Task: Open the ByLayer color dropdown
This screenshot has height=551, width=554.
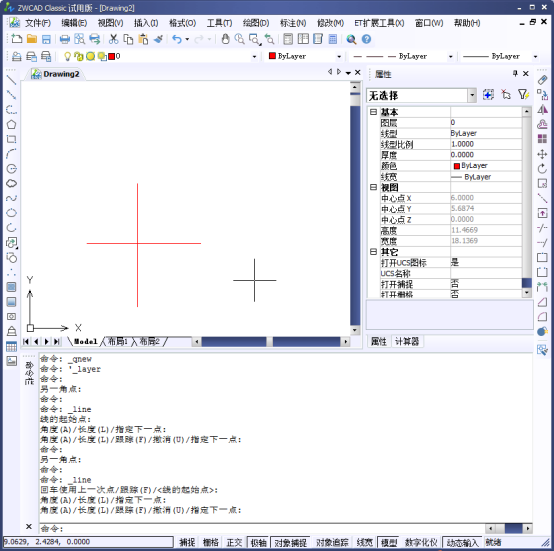Action: click(339, 57)
